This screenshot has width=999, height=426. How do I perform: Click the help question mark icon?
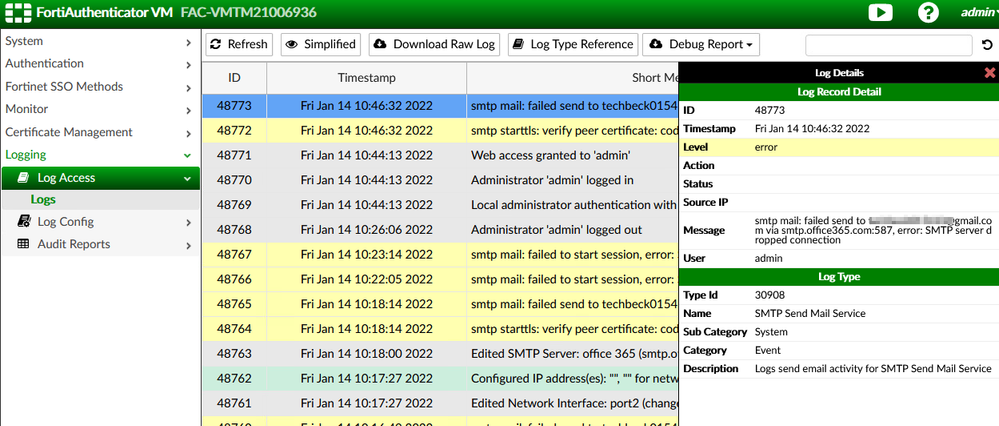(x=928, y=13)
